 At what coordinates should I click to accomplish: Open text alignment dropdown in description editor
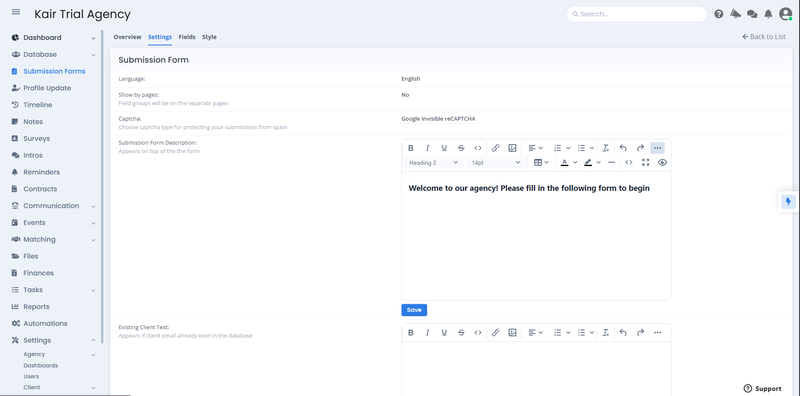(535, 148)
